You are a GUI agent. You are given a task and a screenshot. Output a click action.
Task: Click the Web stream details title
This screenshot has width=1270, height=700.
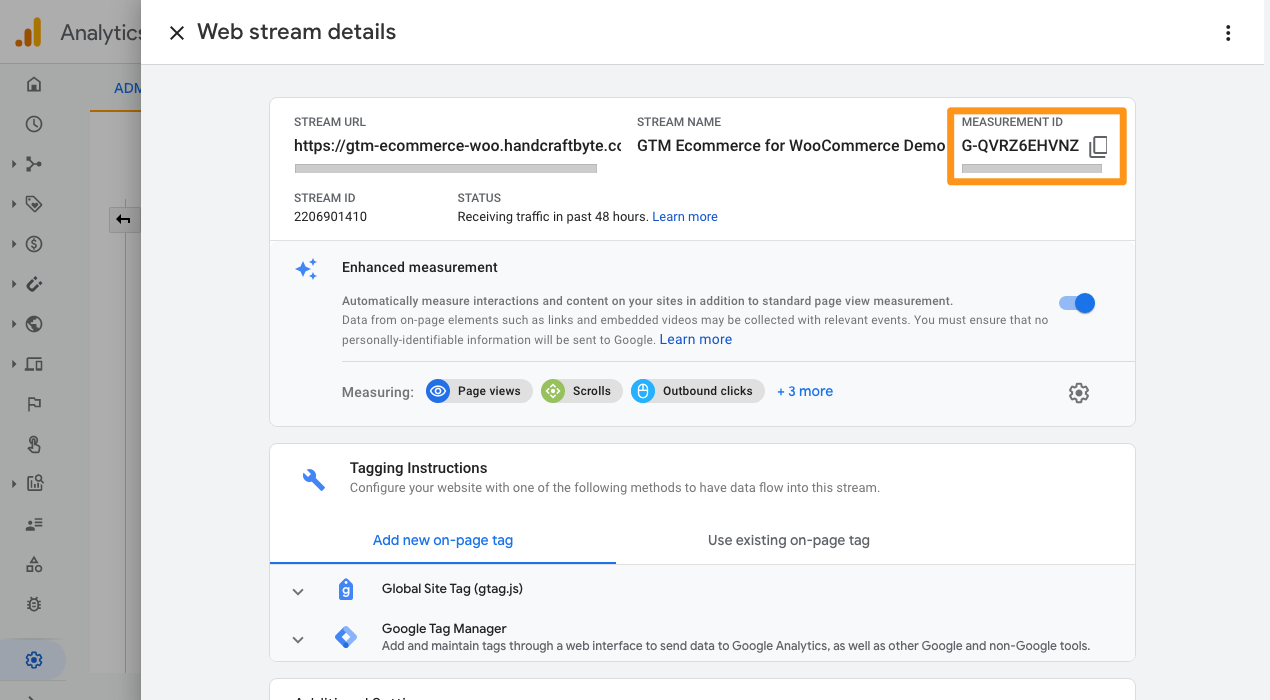[x=297, y=32]
